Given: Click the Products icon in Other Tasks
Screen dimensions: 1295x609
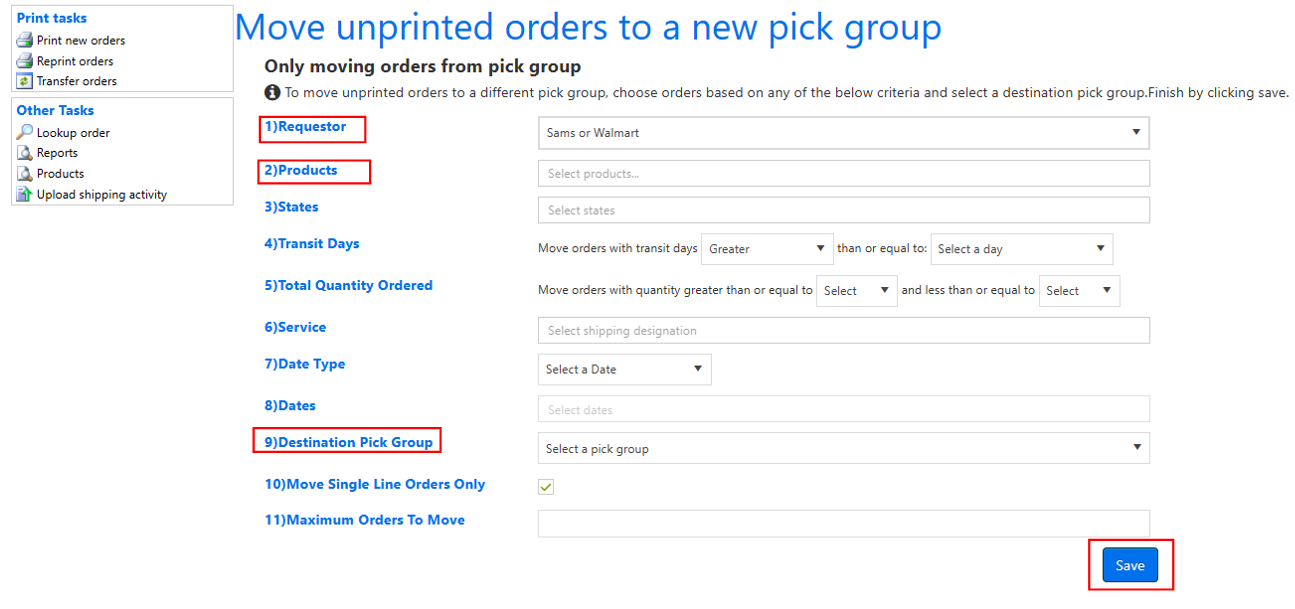Looking at the screenshot, I should (25, 174).
